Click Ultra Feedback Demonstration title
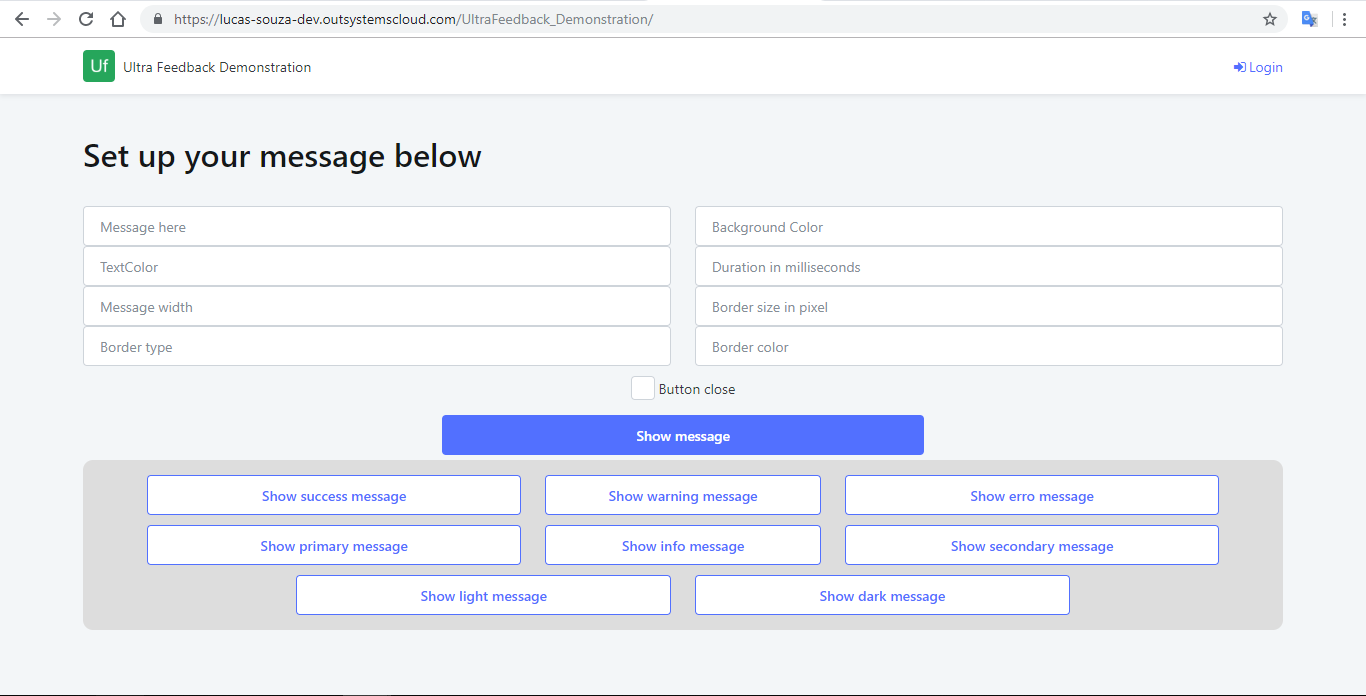 click(x=217, y=67)
